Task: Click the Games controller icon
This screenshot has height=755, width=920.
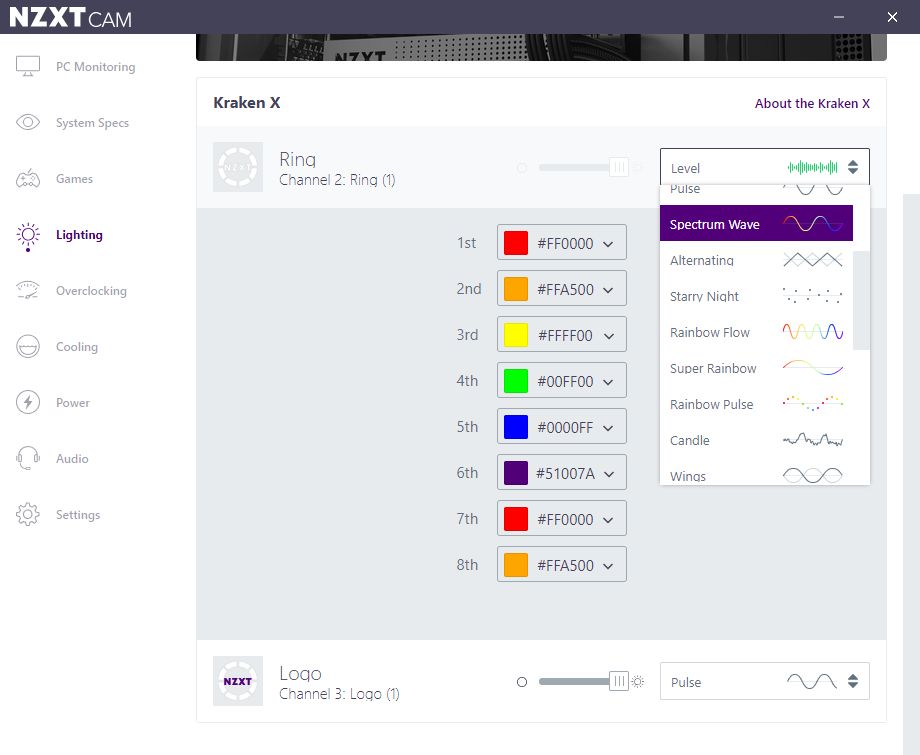Action: click(28, 178)
